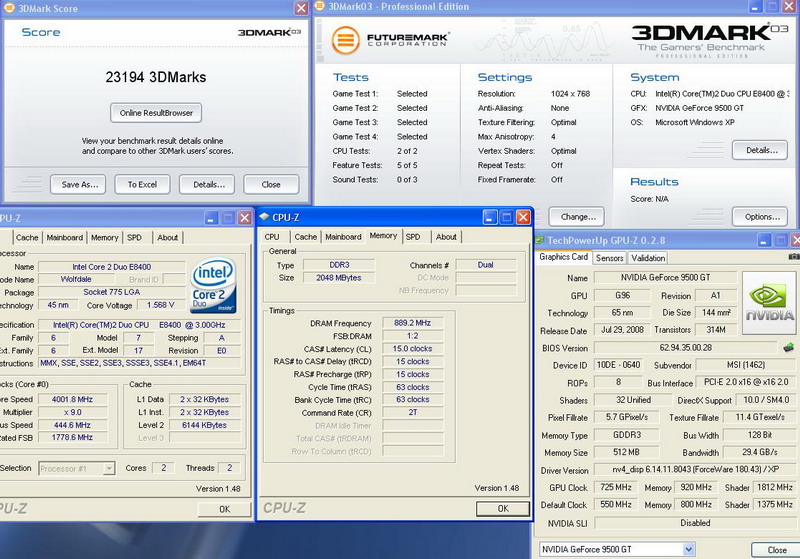Screen dimensions: 800x559
Task: Click 3DMark Score title bar icon
Action: [9, 8]
